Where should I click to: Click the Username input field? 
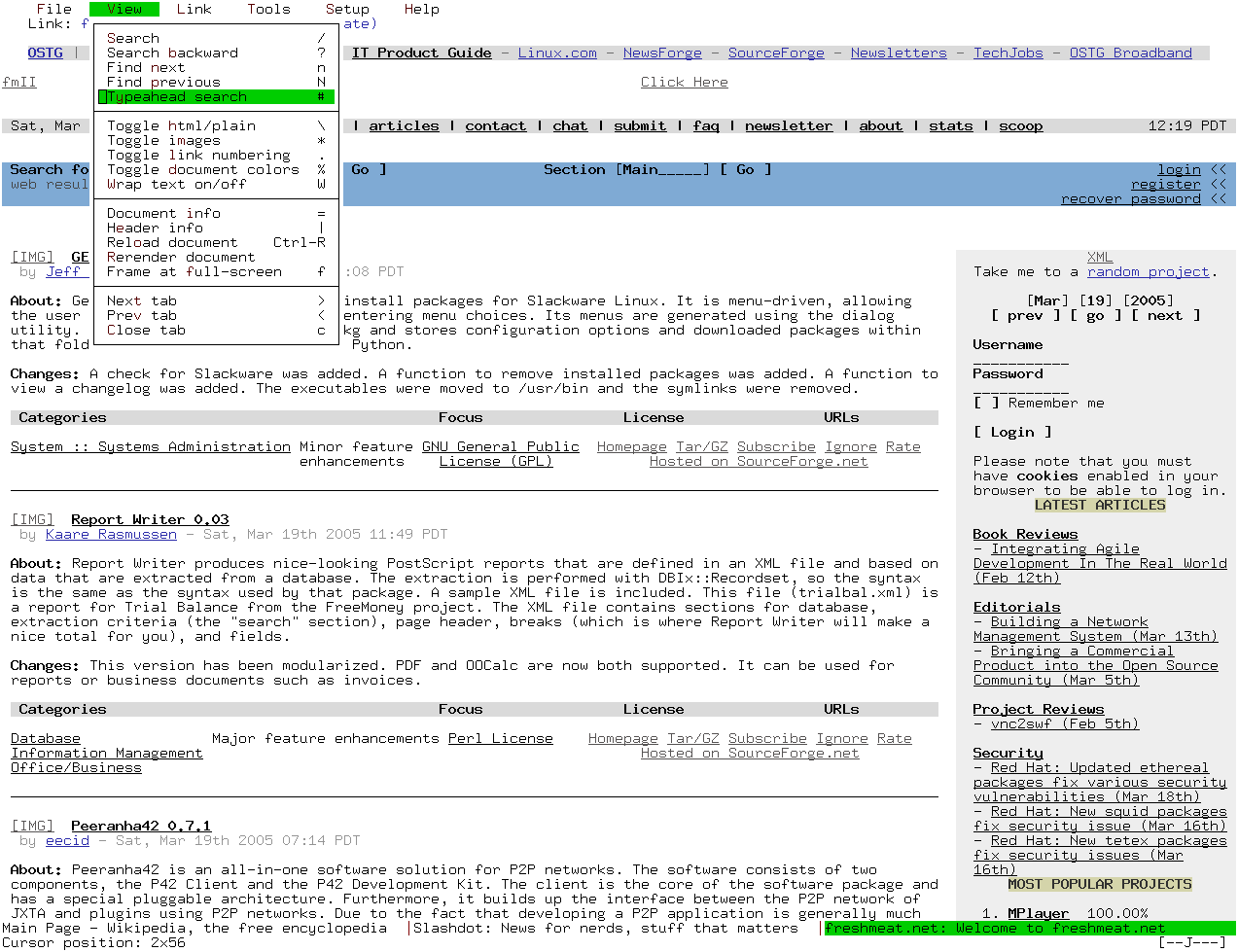pos(1021,360)
